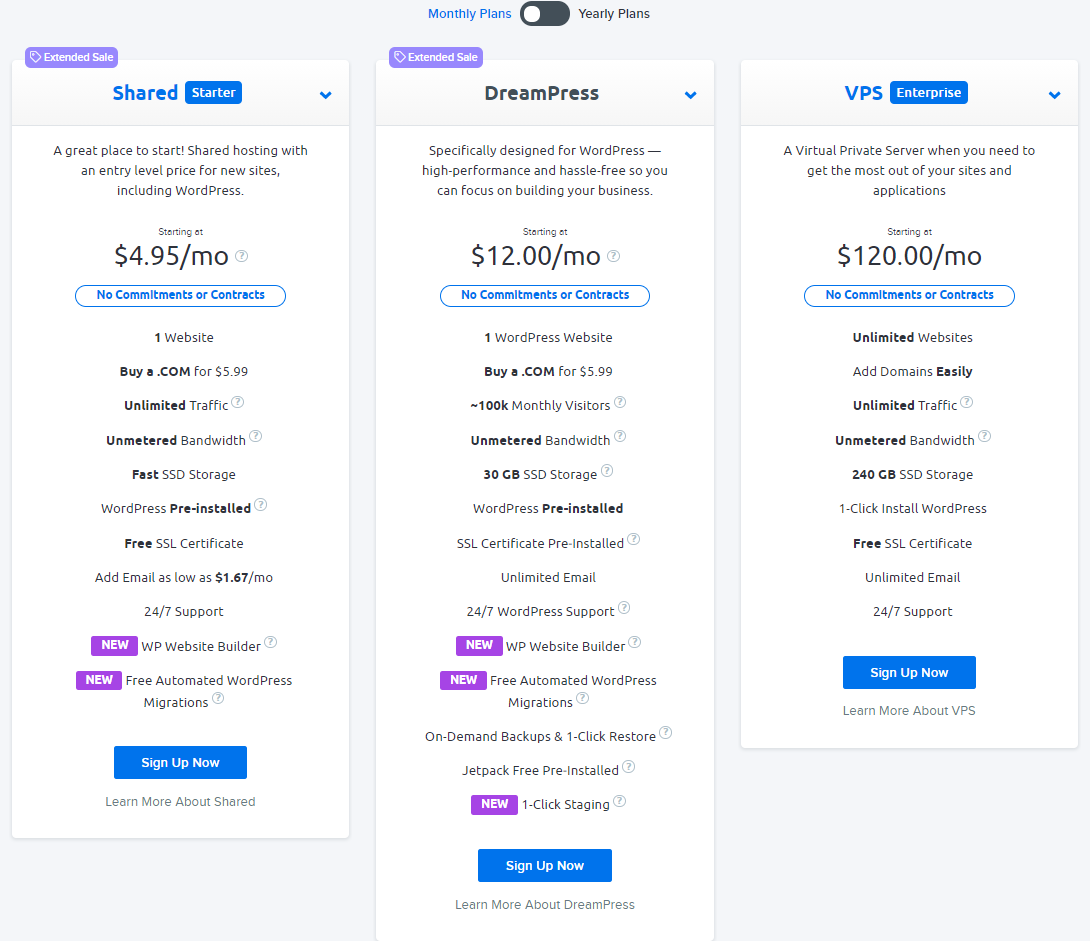This screenshot has width=1090, height=941.
Task: Open 24/7 WordPress Support help icon
Action: tap(624, 607)
